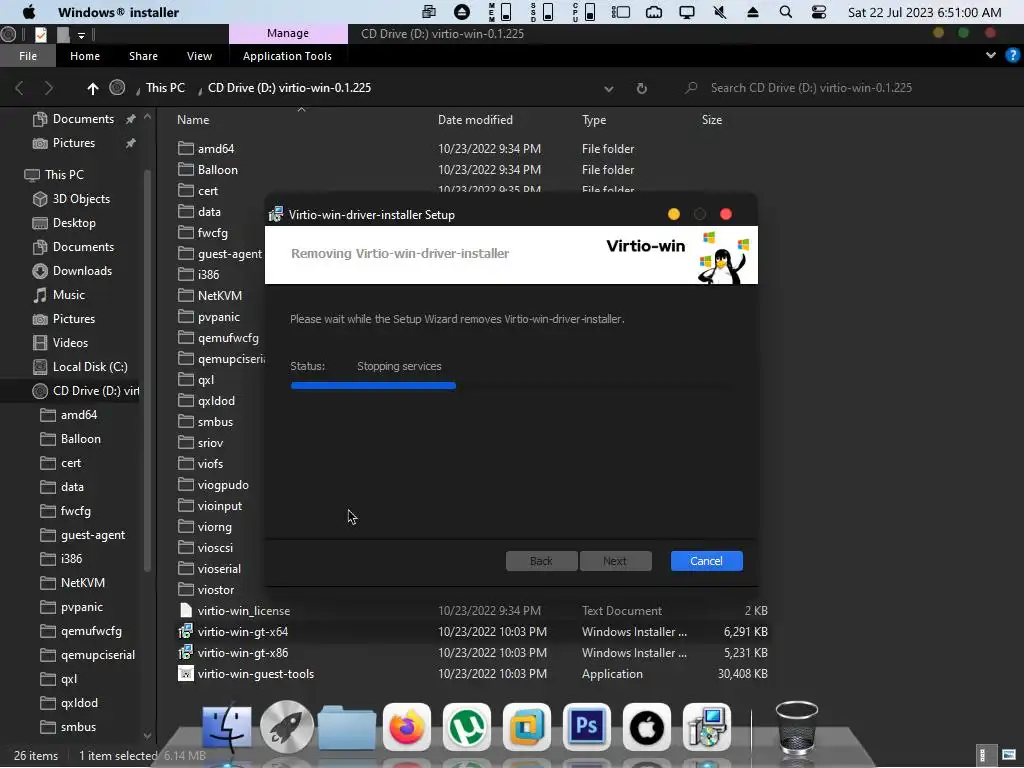
Task: Navigate forward in File Explorer
Action: click(48, 88)
